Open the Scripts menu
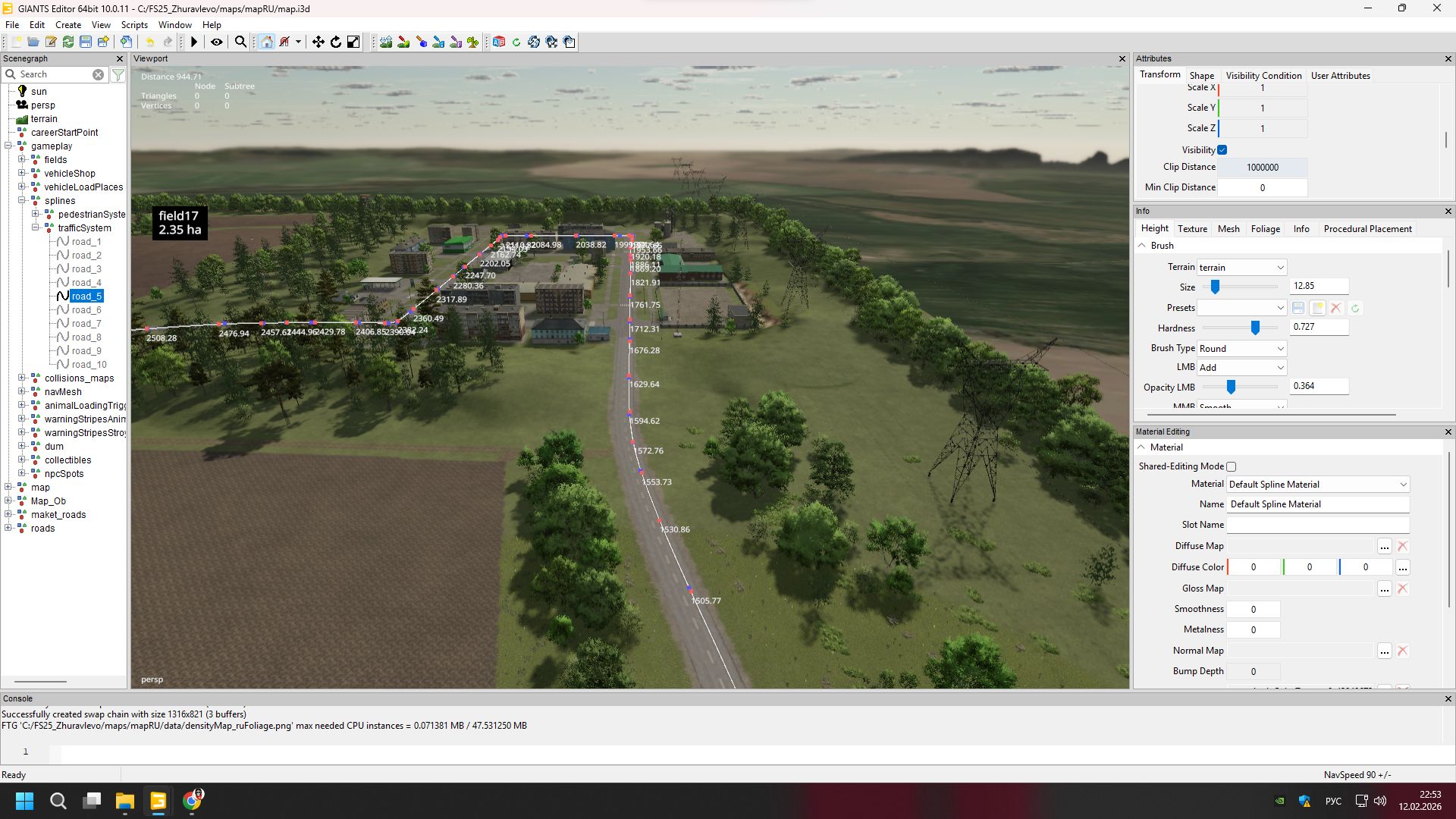The width and height of the screenshot is (1456, 819). point(134,24)
